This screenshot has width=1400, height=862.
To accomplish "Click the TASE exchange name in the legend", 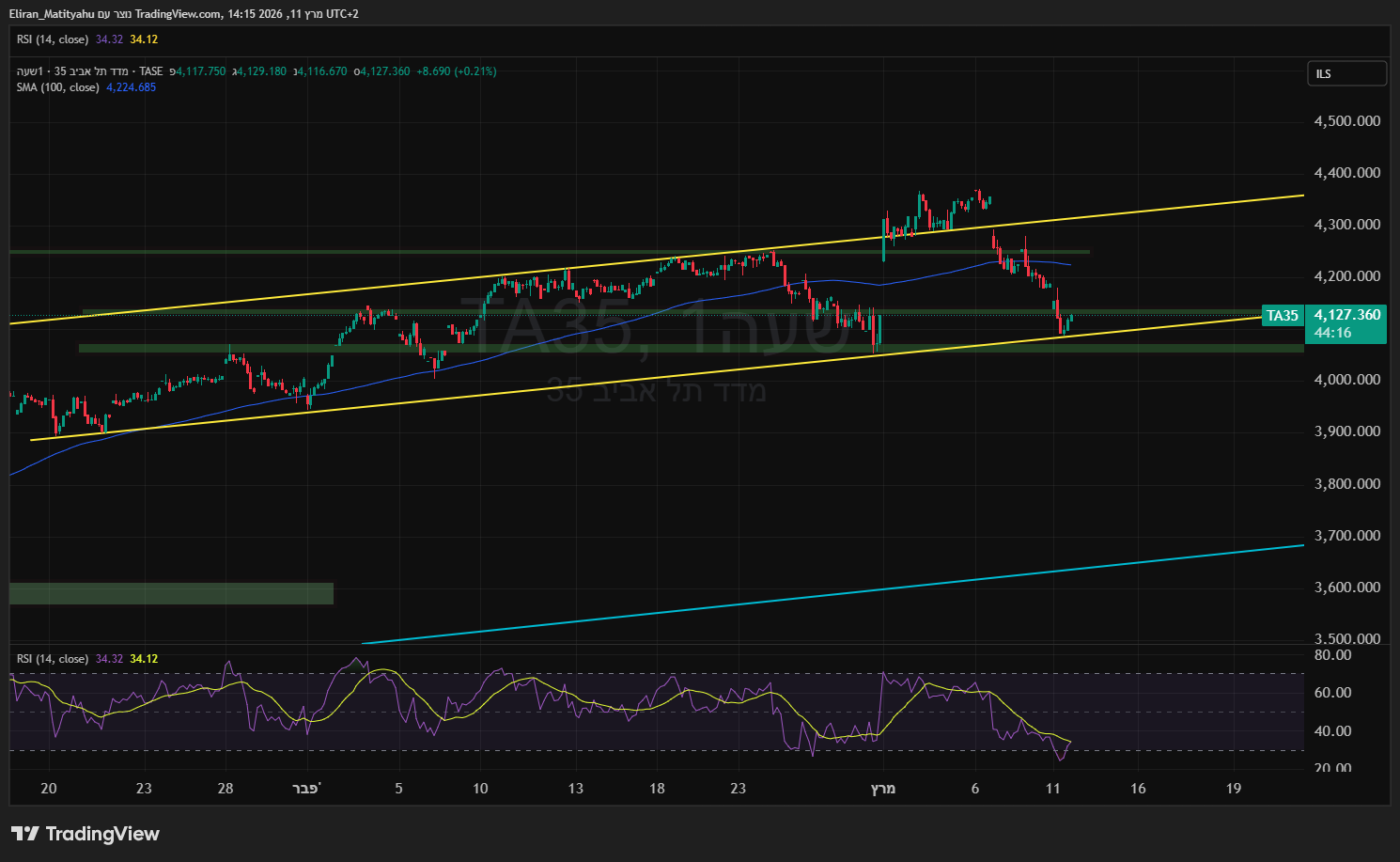I will [x=151, y=71].
